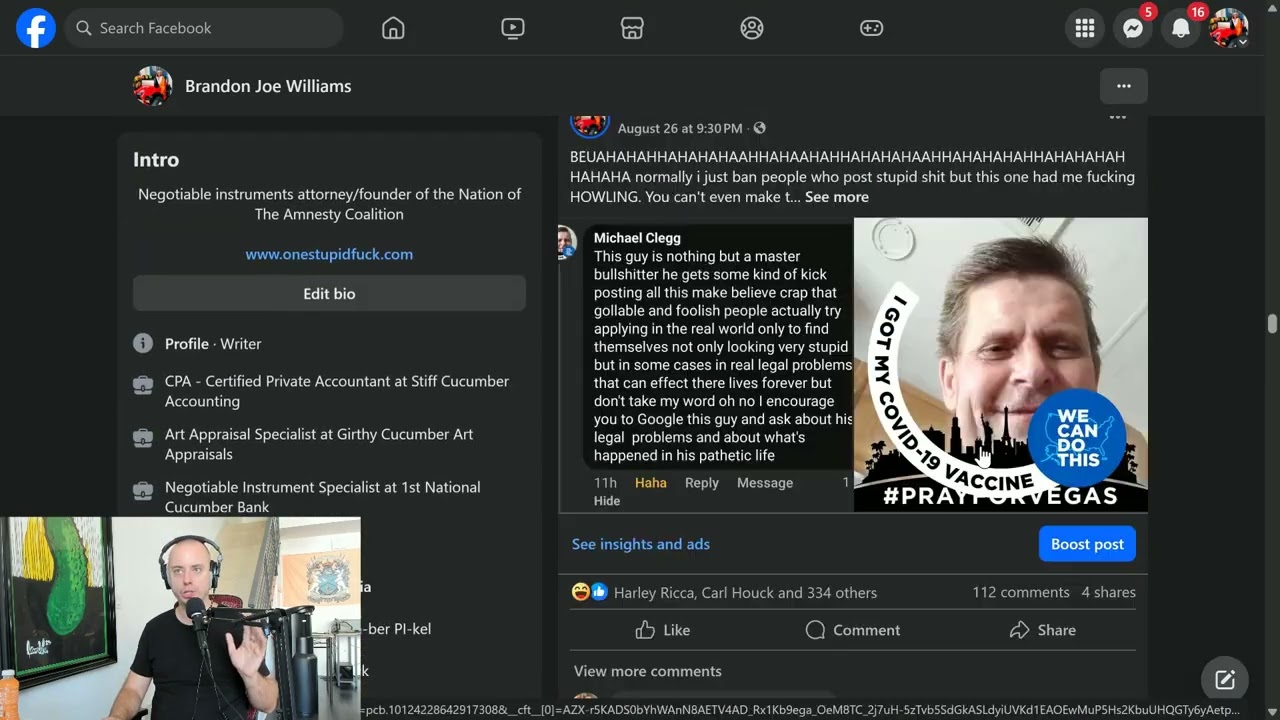Like the post
The width and height of the screenshot is (1280, 720).
click(663, 630)
